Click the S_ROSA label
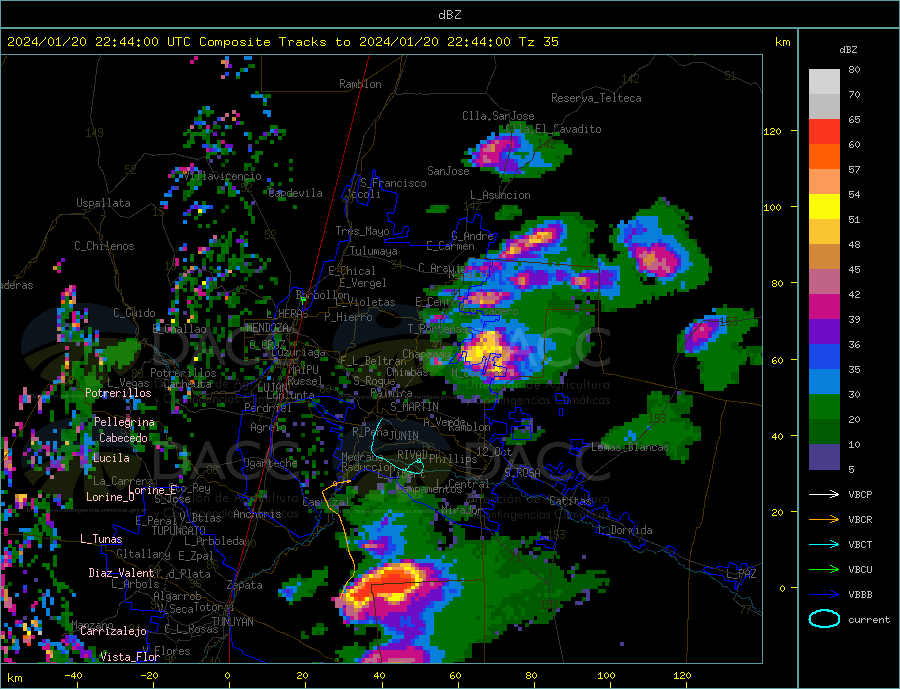Screen dimensions: 900x689 click(x=522, y=473)
